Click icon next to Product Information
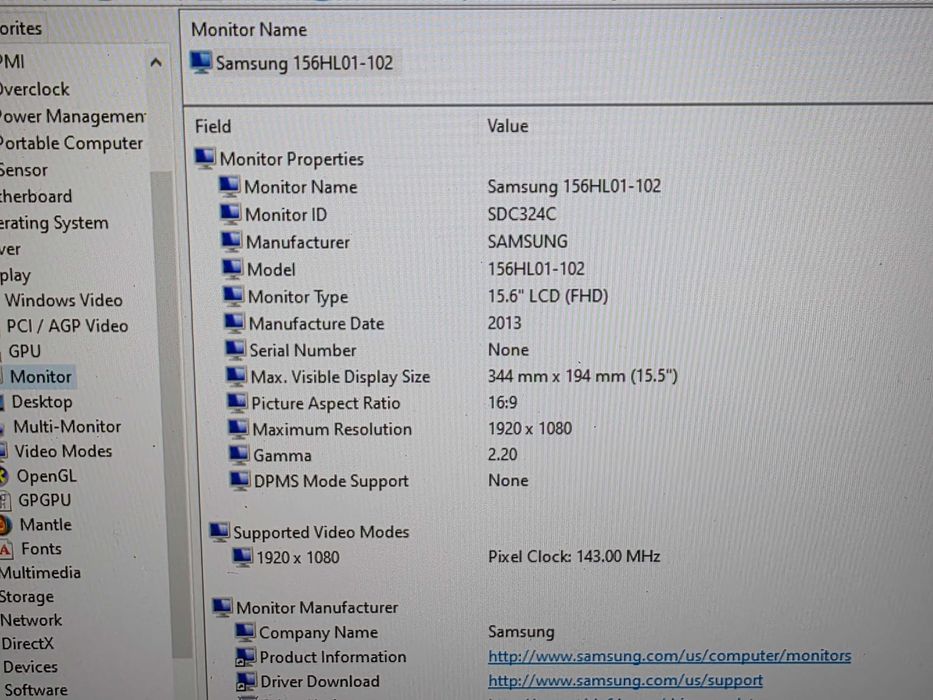This screenshot has height=700, width=933. pyautogui.click(x=246, y=657)
